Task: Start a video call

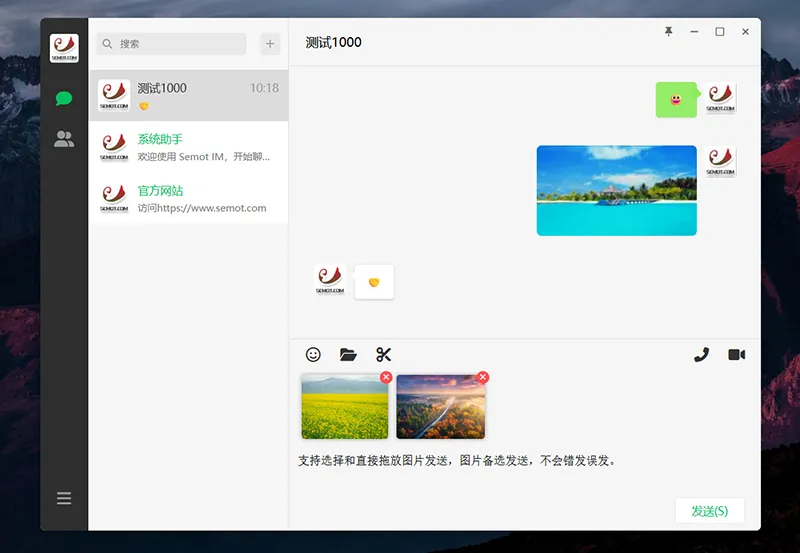Action: click(736, 355)
